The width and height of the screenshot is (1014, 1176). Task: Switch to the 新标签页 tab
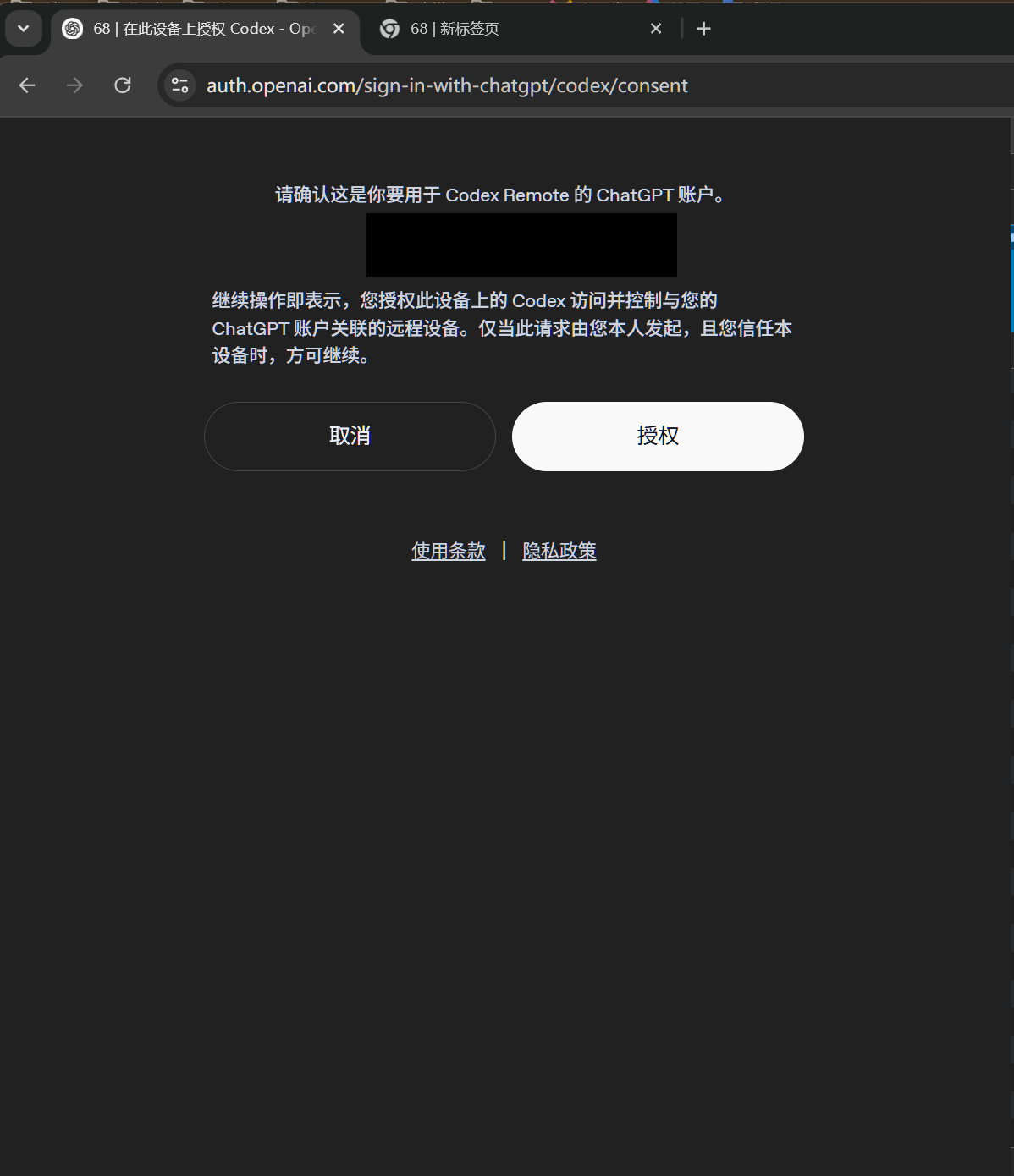521,29
